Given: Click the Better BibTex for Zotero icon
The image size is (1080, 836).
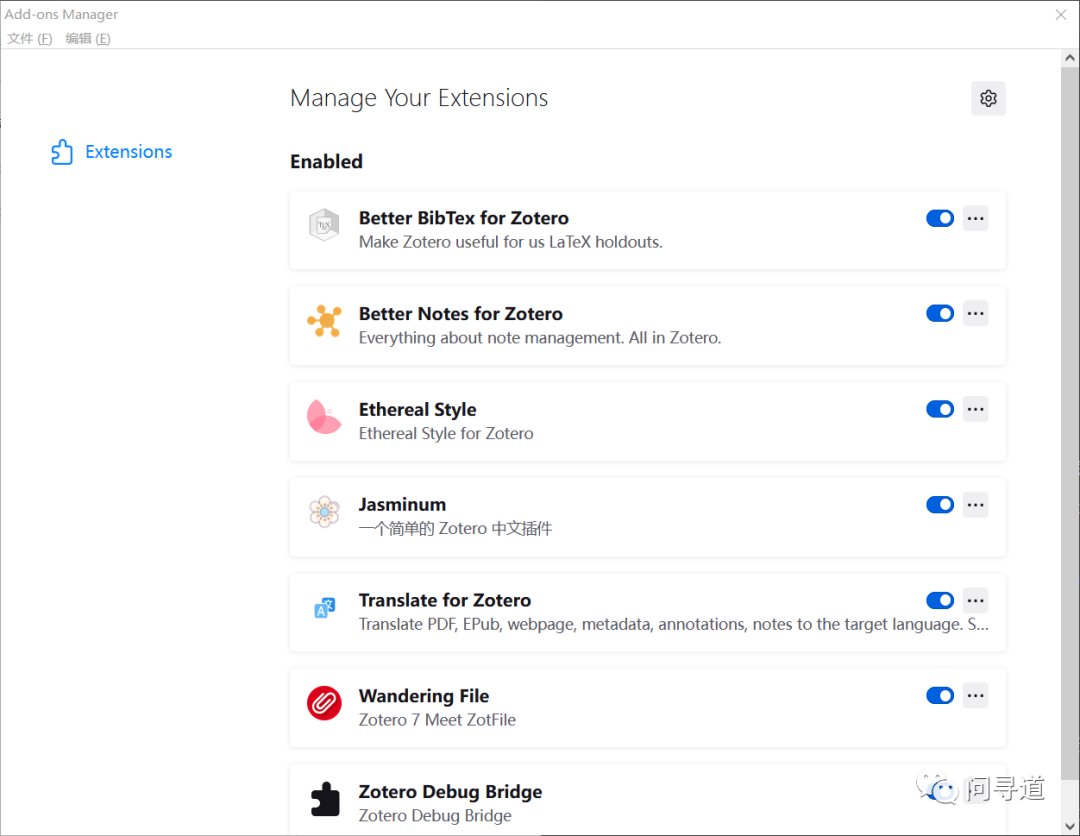Looking at the screenshot, I should point(324,226).
